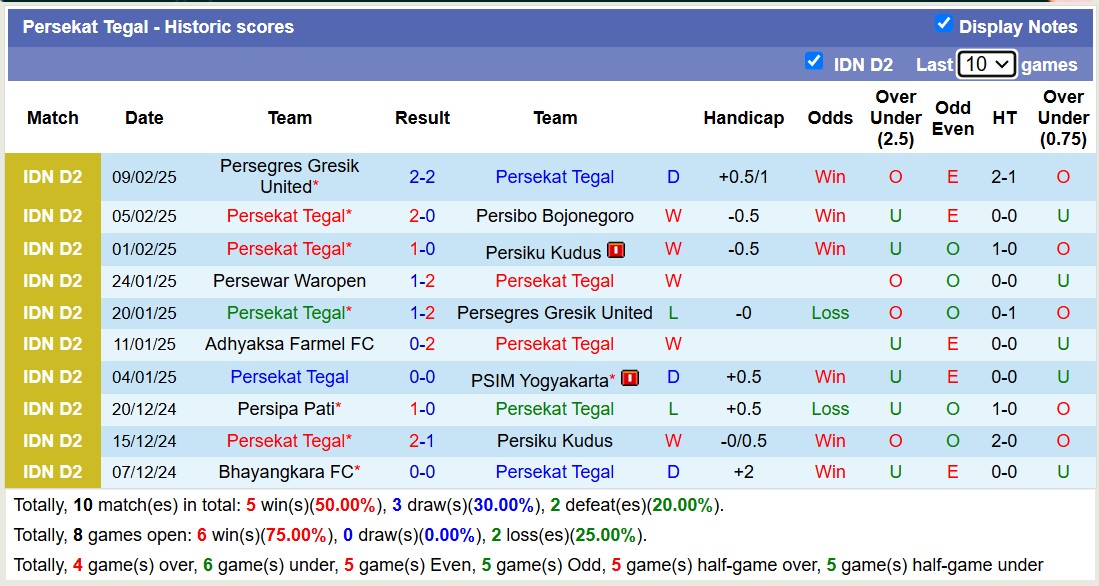1099x586 pixels.
Task: Click the IDN D2 badge on the PSIM Yogyakarta row
Action: (x=52, y=377)
